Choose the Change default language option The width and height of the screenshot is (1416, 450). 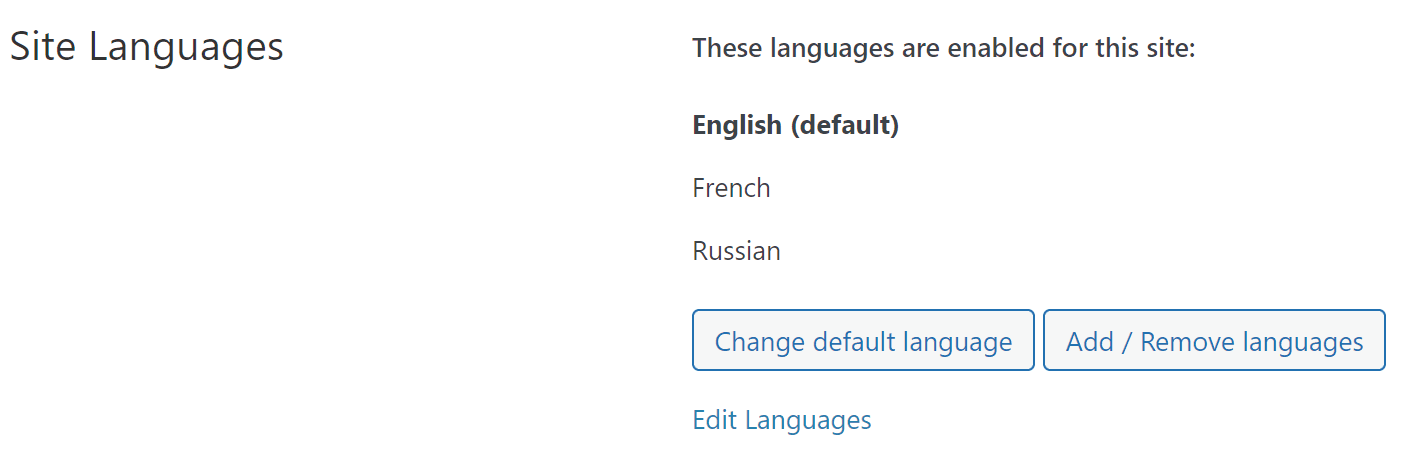[863, 341]
